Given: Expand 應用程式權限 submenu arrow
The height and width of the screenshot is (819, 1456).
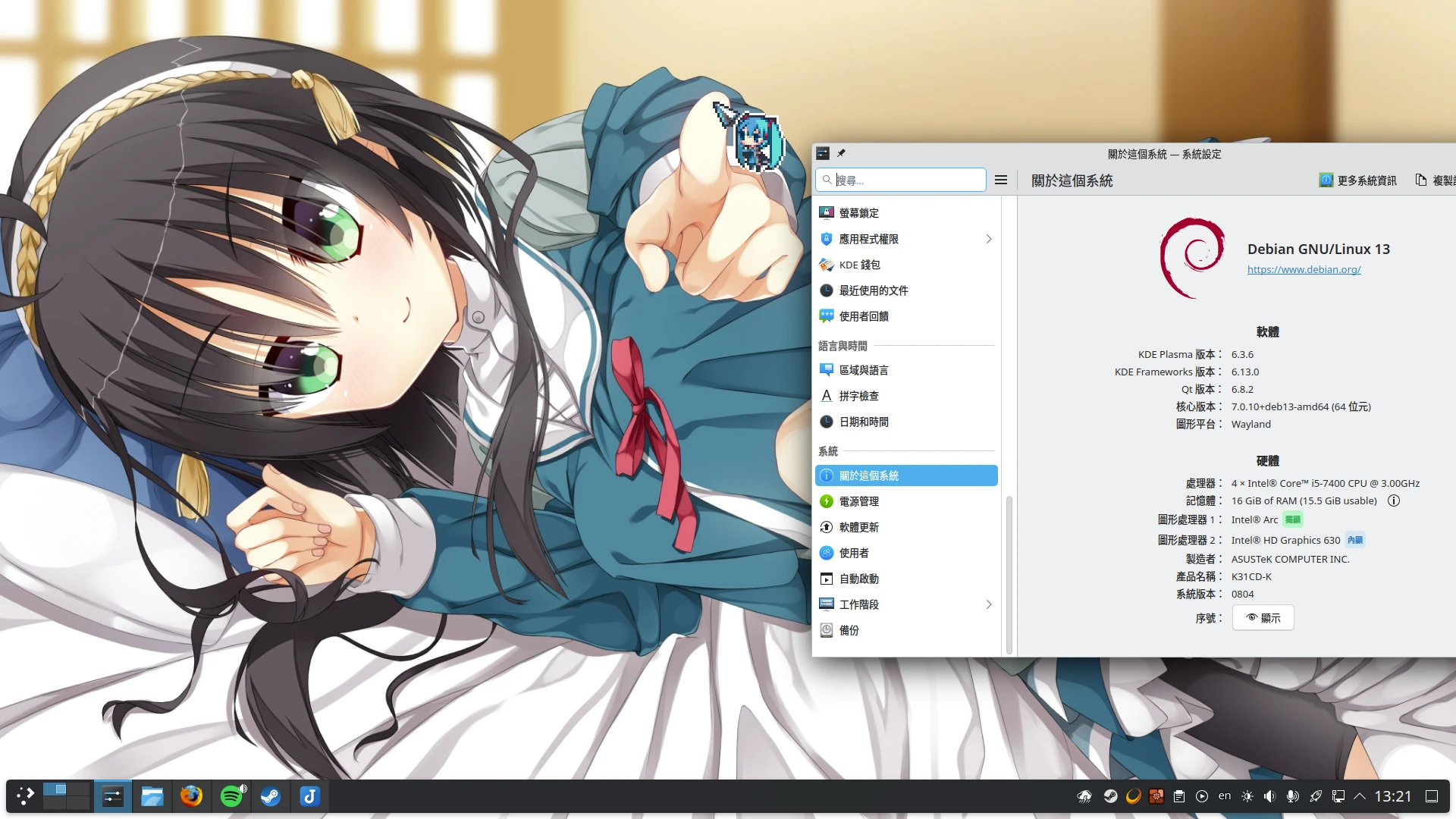Looking at the screenshot, I should point(989,239).
